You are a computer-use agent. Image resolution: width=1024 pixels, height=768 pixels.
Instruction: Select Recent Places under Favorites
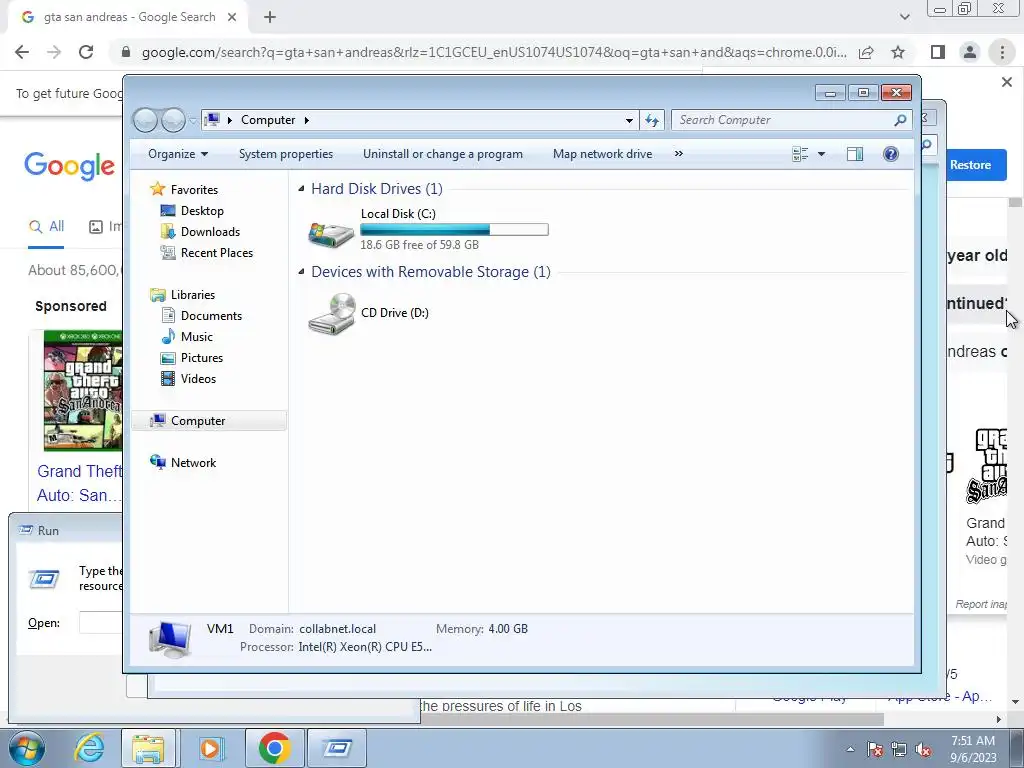[x=217, y=253]
